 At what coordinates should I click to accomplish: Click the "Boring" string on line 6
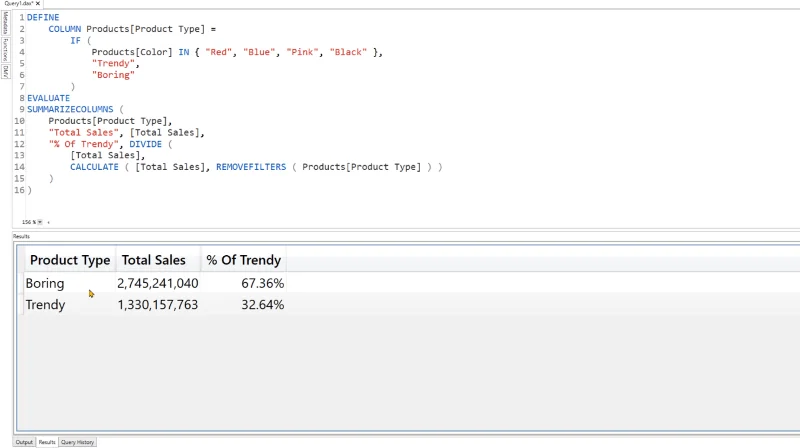(113, 75)
